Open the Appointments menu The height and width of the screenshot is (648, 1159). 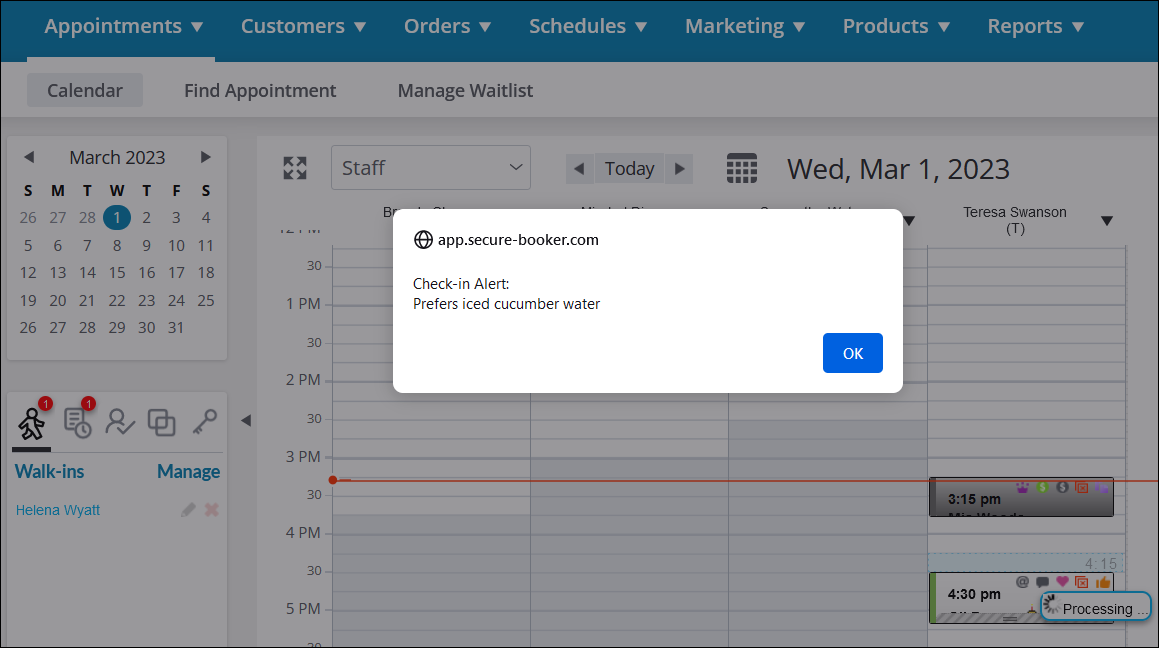[123, 27]
